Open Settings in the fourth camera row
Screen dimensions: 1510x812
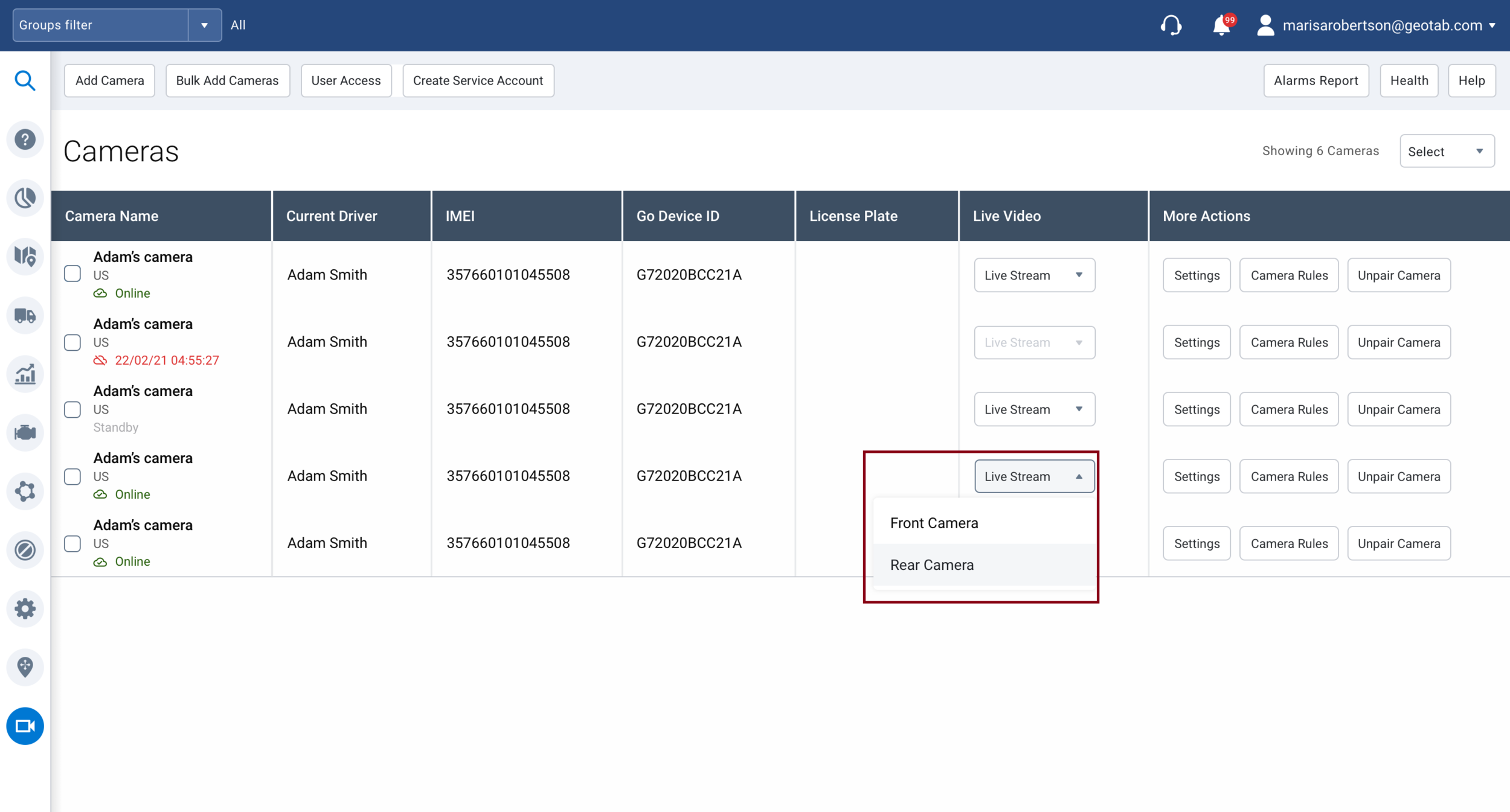coord(1197,476)
